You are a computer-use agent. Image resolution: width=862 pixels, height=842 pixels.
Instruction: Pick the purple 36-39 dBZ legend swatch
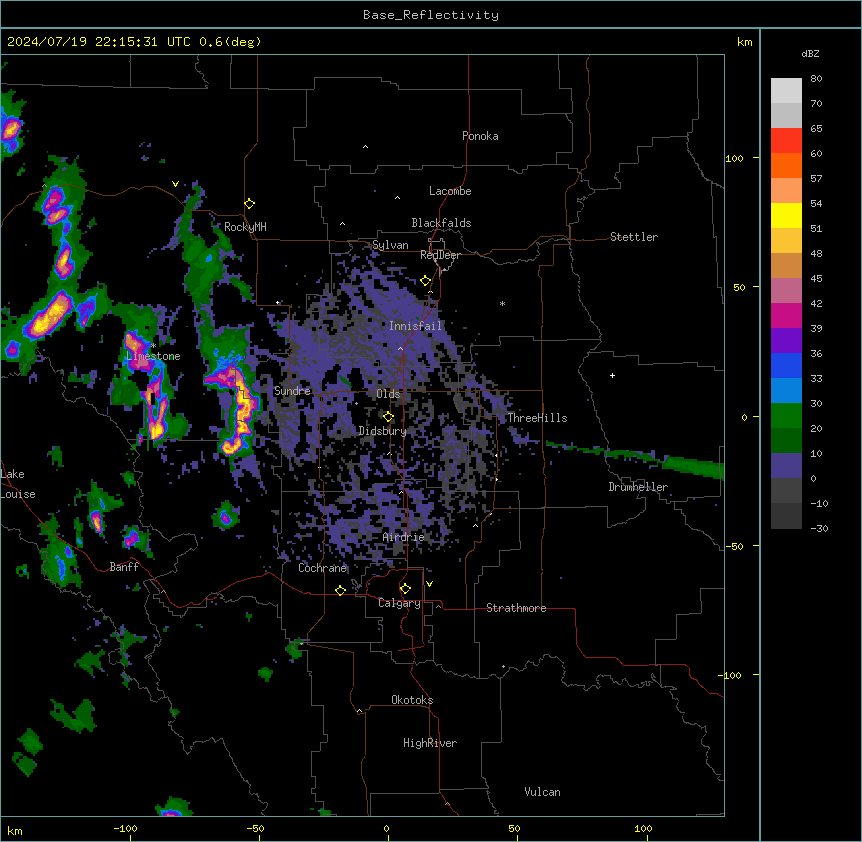pyautogui.click(x=786, y=341)
